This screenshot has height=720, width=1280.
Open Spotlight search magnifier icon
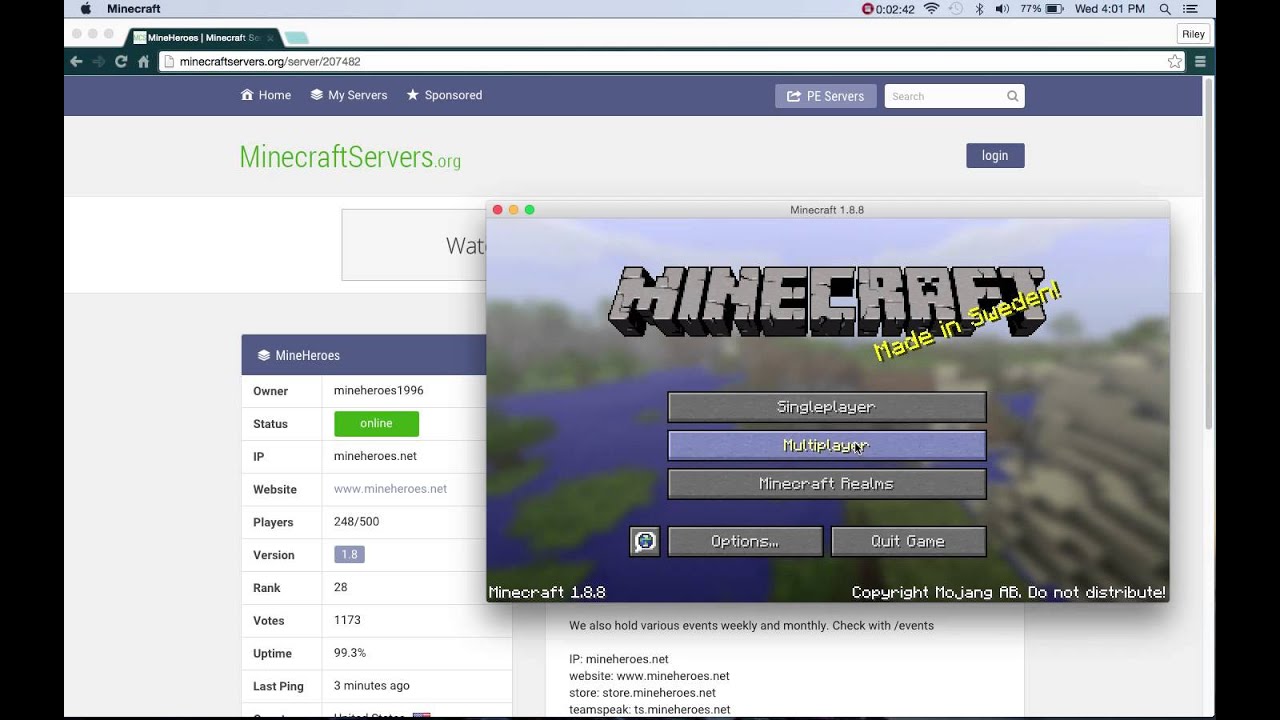pyautogui.click(x=1165, y=9)
